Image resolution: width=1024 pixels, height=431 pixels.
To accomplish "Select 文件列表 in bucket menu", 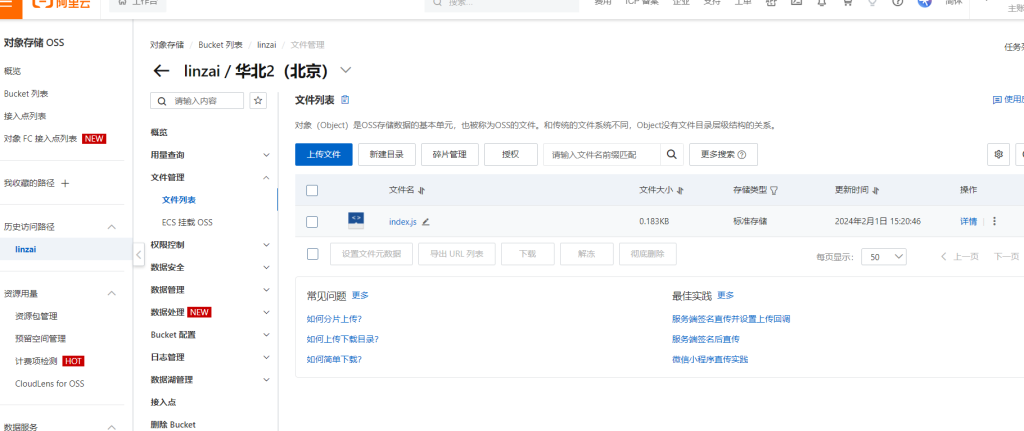I will 179,200.
